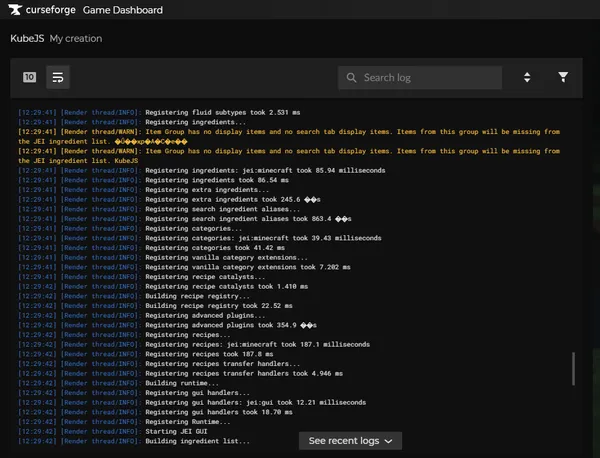Click into the Search log field
Image resolution: width=600 pixels, height=458 pixels.
[x=420, y=78]
